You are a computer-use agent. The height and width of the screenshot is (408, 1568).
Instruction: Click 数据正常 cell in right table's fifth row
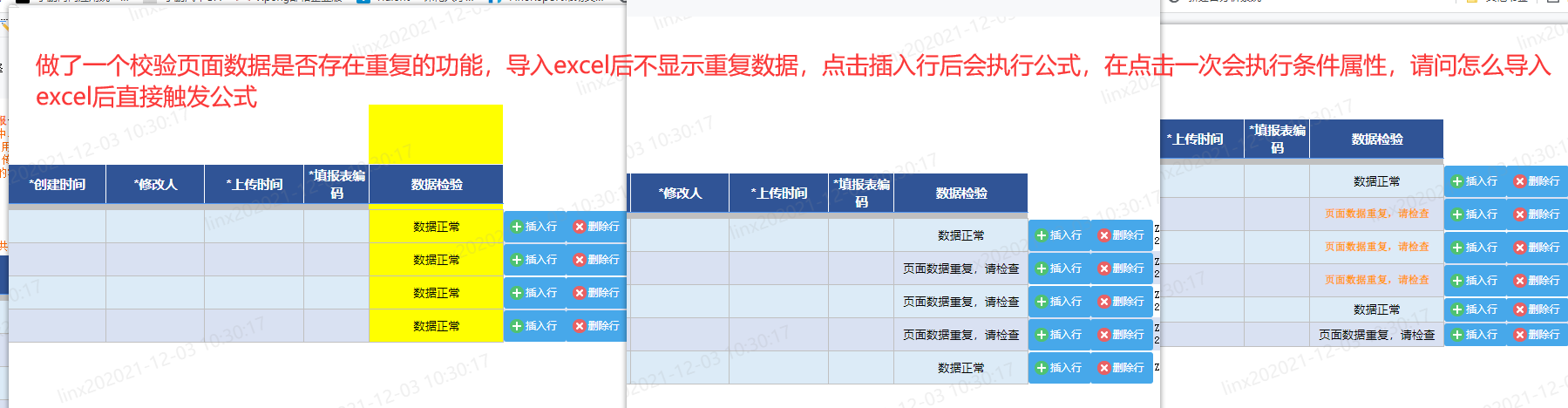[x=1377, y=309]
